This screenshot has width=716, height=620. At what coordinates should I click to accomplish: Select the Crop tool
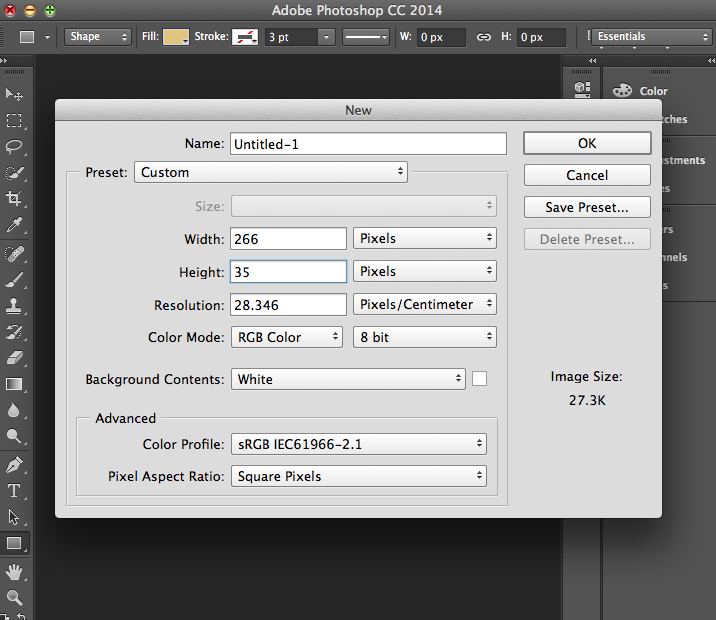14,198
